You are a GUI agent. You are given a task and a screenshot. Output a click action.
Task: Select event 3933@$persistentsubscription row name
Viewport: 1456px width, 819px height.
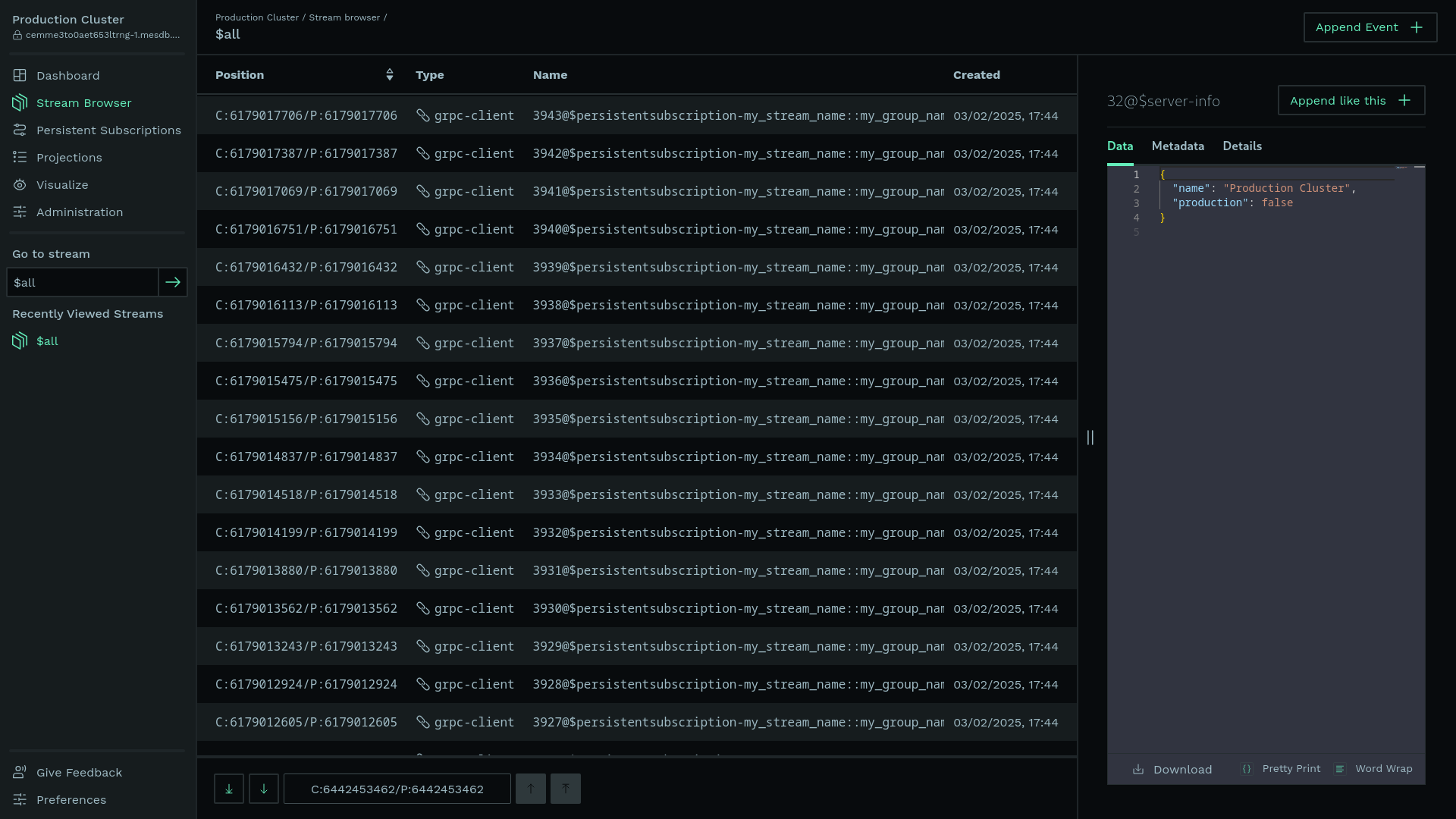pos(738,494)
